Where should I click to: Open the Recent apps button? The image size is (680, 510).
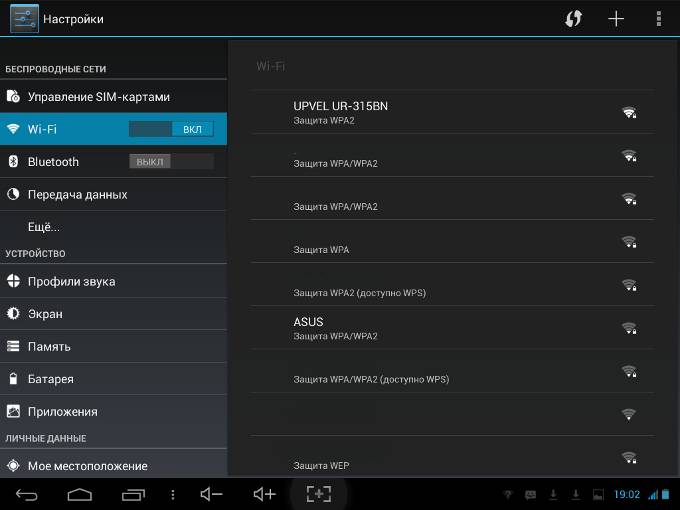click(133, 494)
